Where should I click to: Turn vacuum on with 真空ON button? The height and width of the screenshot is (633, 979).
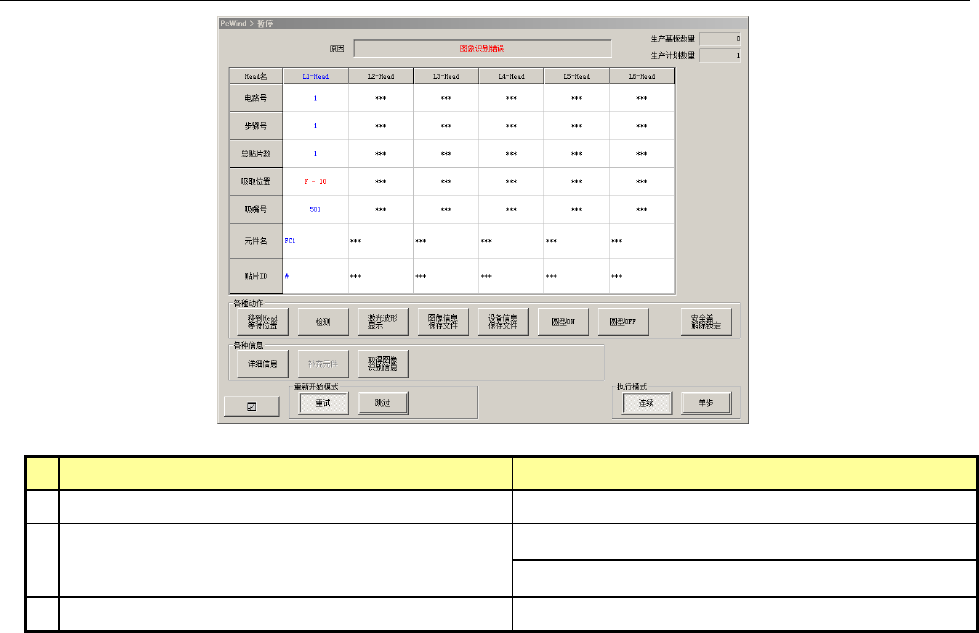pyautogui.click(x=563, y=322)
